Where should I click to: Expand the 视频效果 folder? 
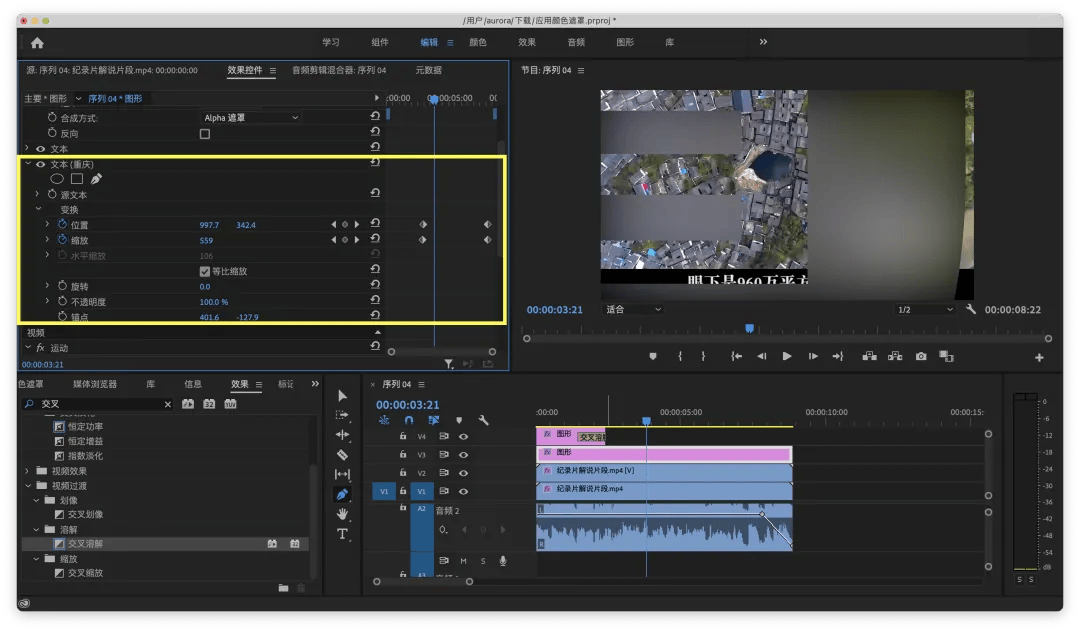click(28, 471)
